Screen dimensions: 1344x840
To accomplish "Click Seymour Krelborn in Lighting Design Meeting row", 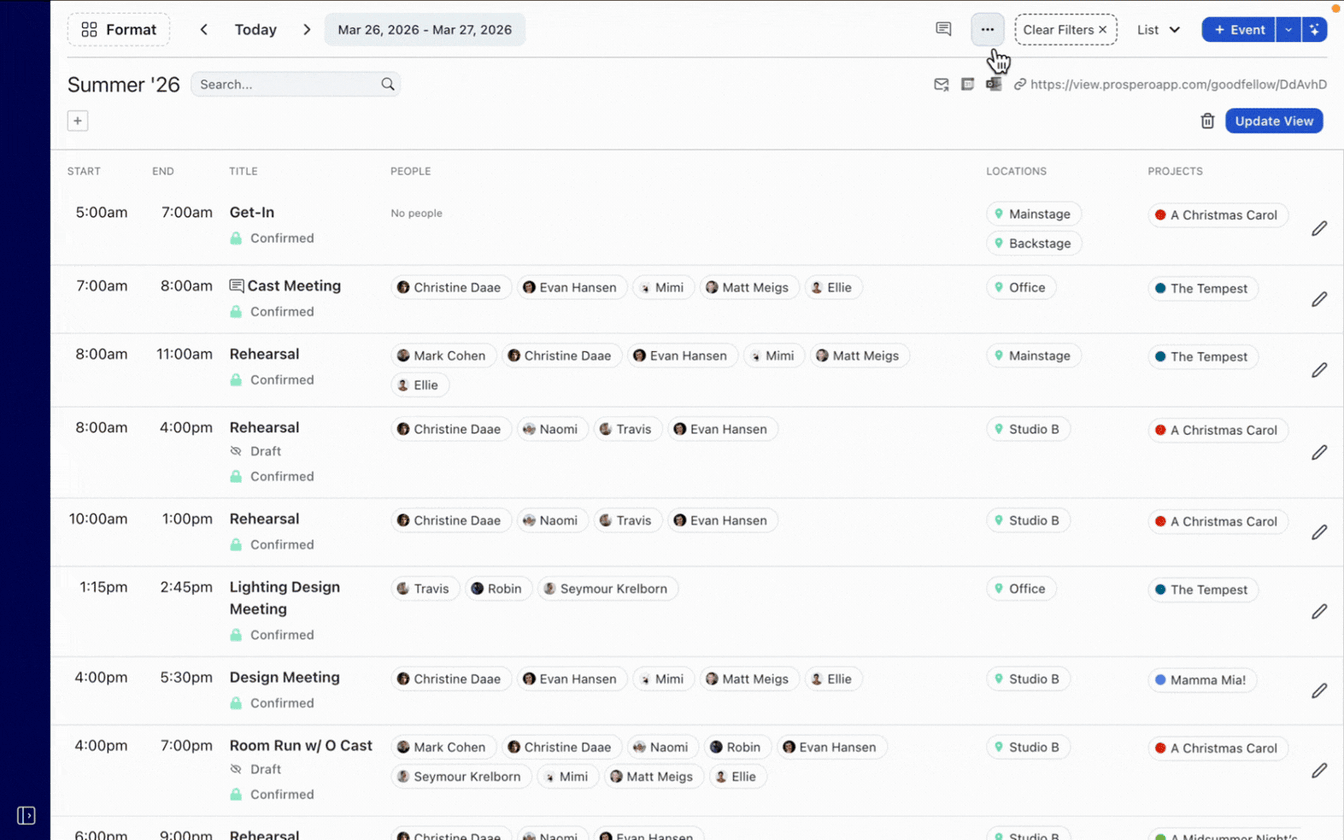I will click(608, 588).
